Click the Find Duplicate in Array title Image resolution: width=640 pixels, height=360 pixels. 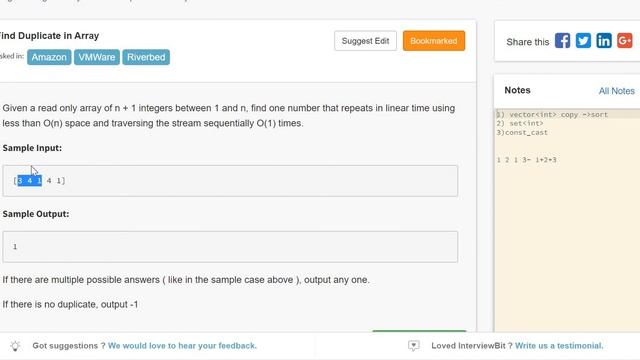click(49, 36)
